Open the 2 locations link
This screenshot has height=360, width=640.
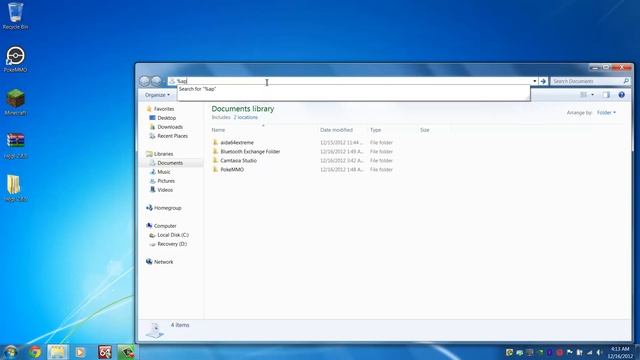[x=246, y=117]
